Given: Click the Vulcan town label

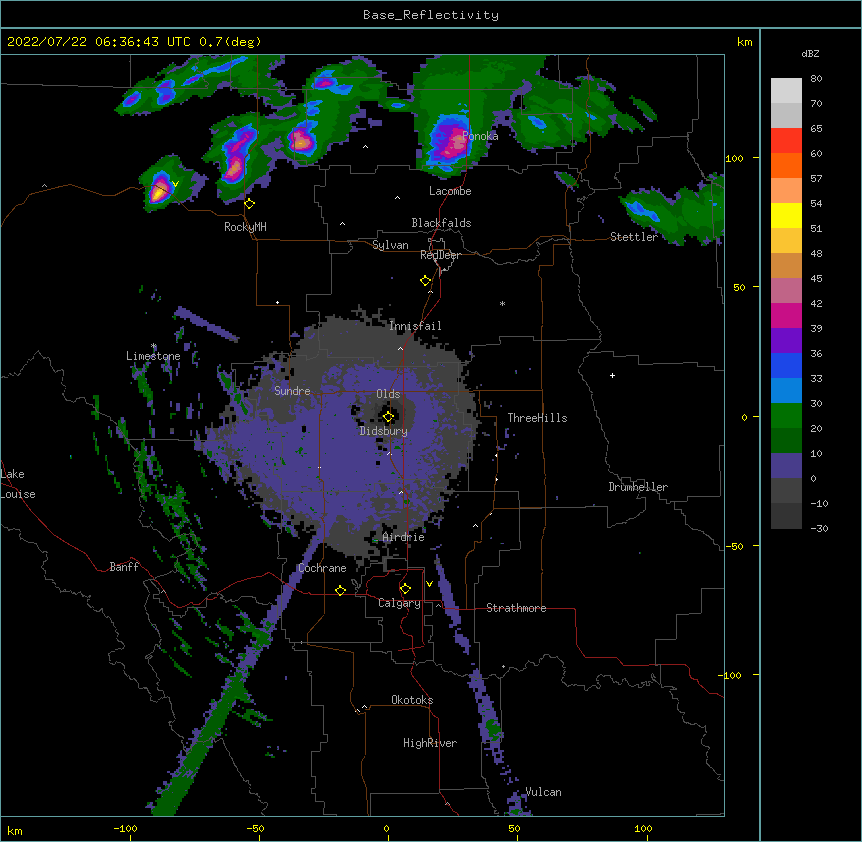Looking at the screenshot, I should point(543,792).
